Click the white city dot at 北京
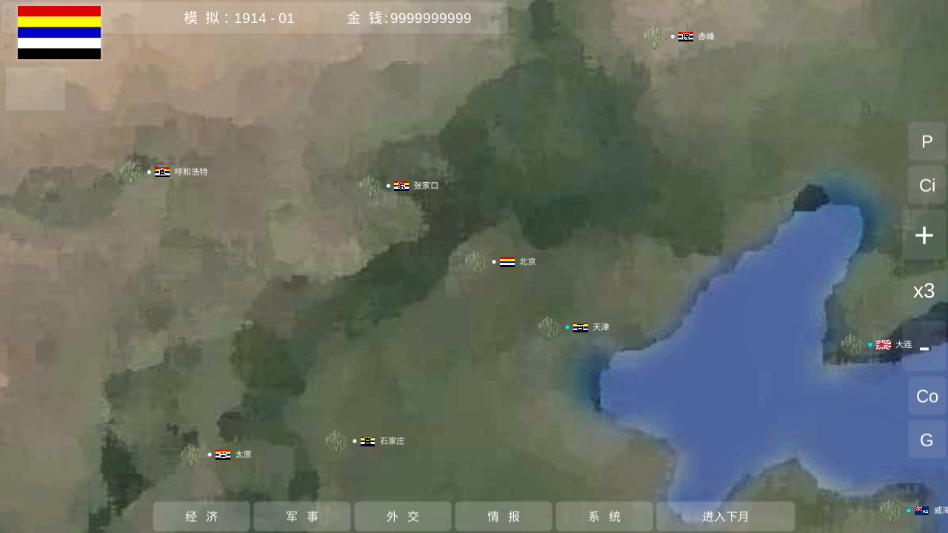The width and height of the screenshot is (948, 533). [494, 262]
